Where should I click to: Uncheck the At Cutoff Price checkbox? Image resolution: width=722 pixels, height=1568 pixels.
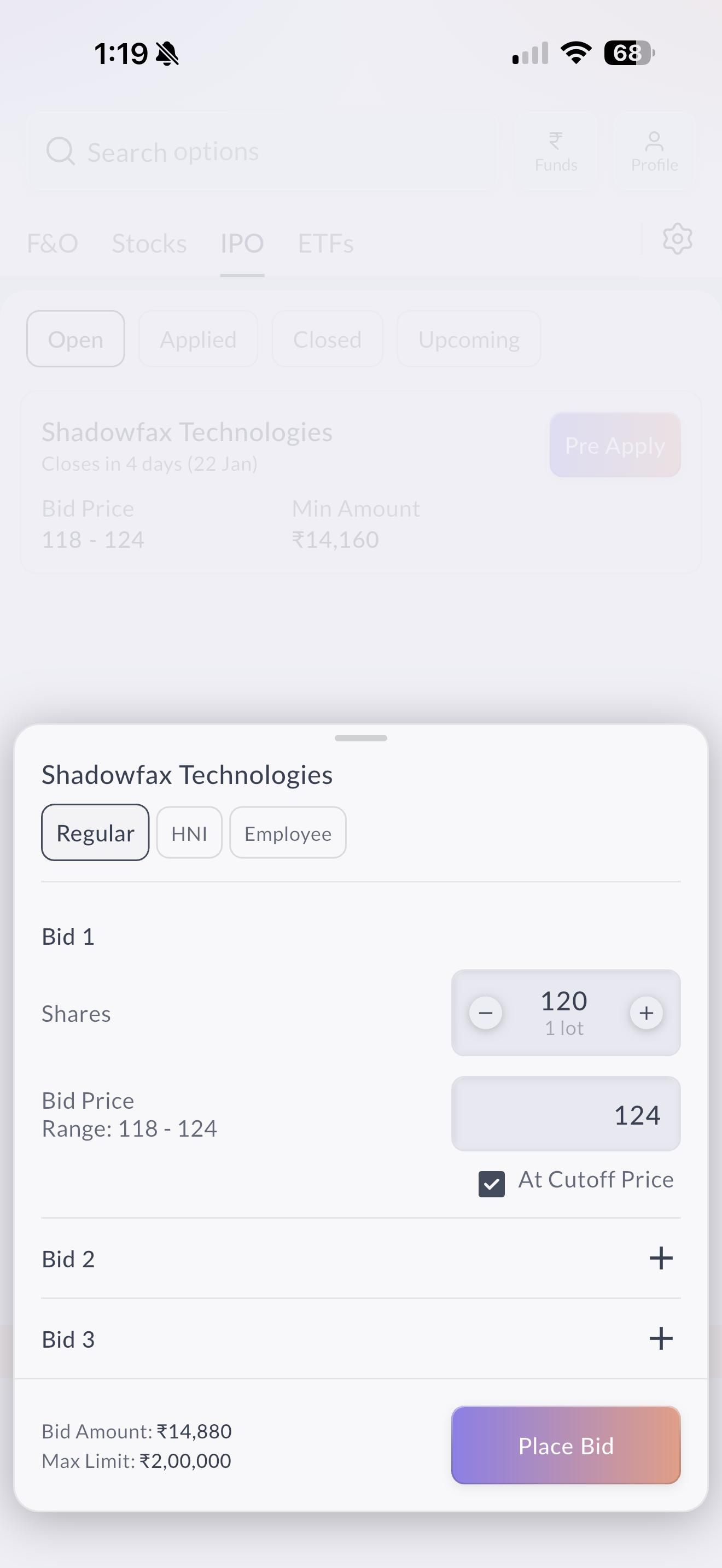(491, 1184)
